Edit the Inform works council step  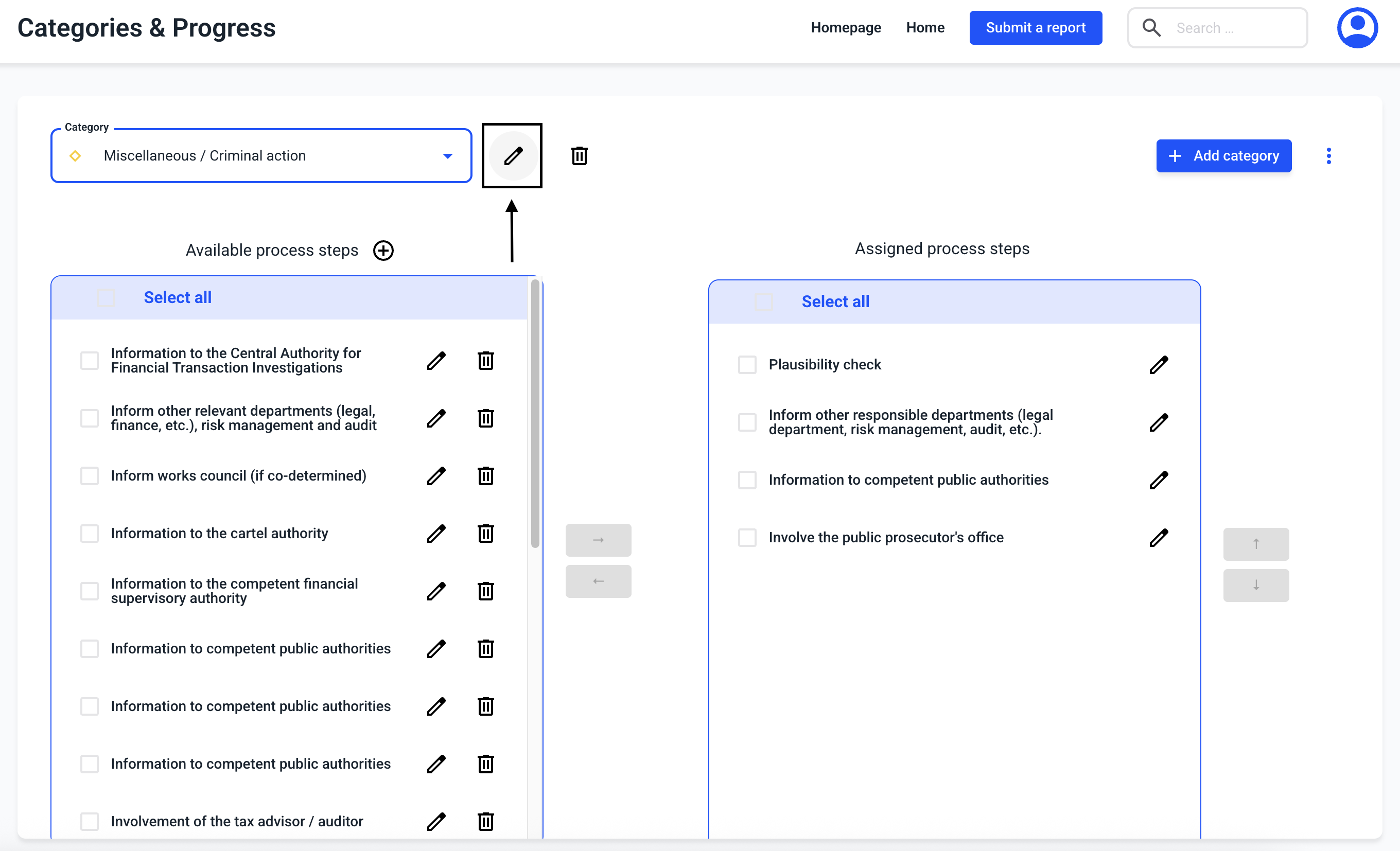click(x=436, y=476)
